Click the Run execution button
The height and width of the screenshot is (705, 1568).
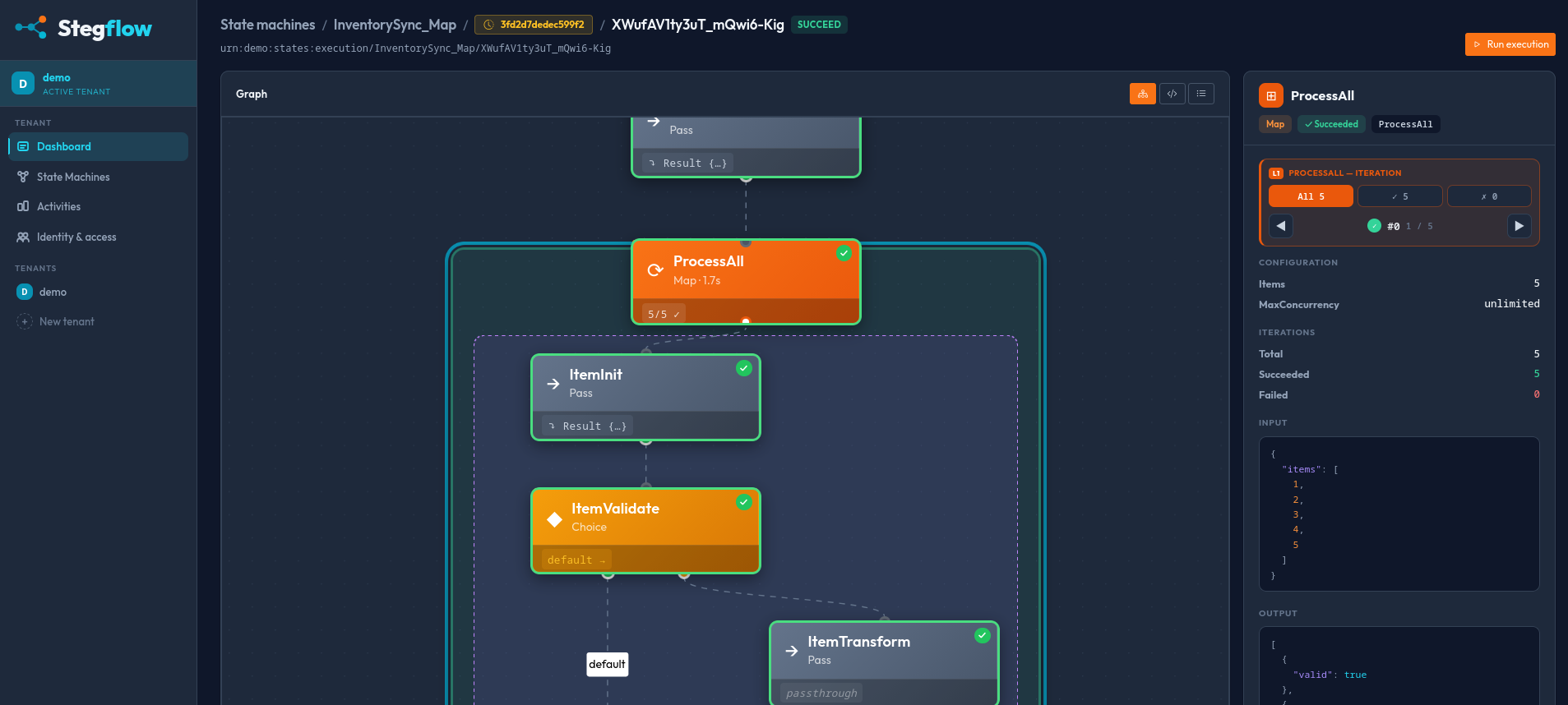point(1510,44)
